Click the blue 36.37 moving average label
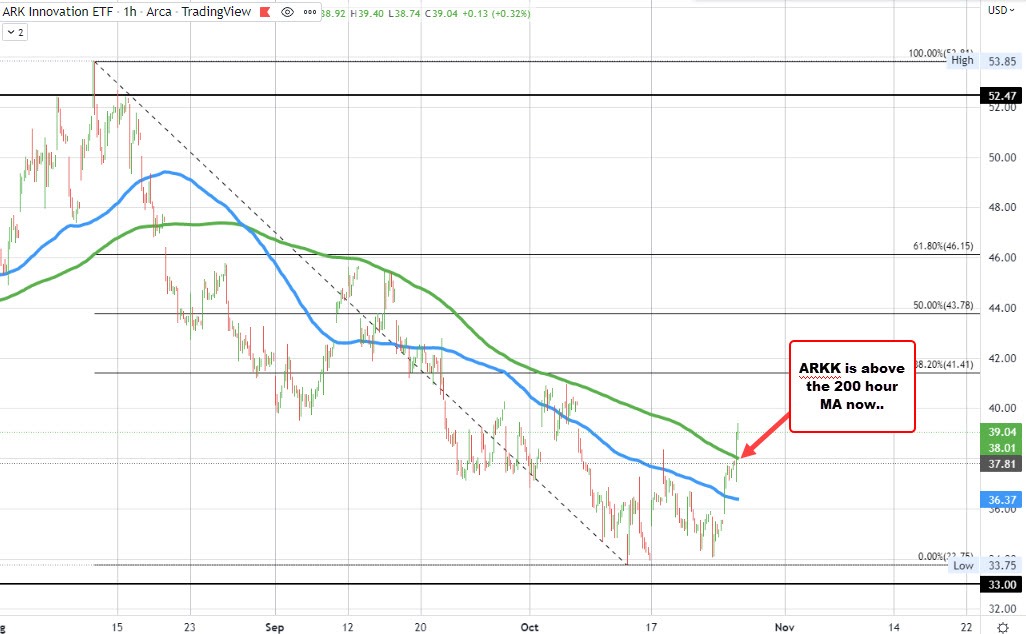The width and height of the screenshot is (1026, 634). coord(1001,500)
